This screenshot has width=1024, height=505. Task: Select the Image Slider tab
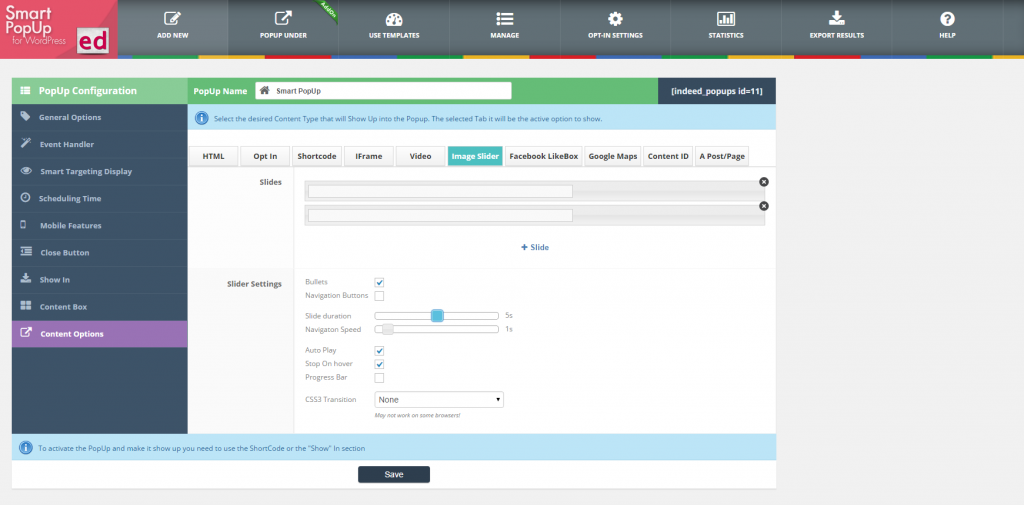(x=475, y=156)
